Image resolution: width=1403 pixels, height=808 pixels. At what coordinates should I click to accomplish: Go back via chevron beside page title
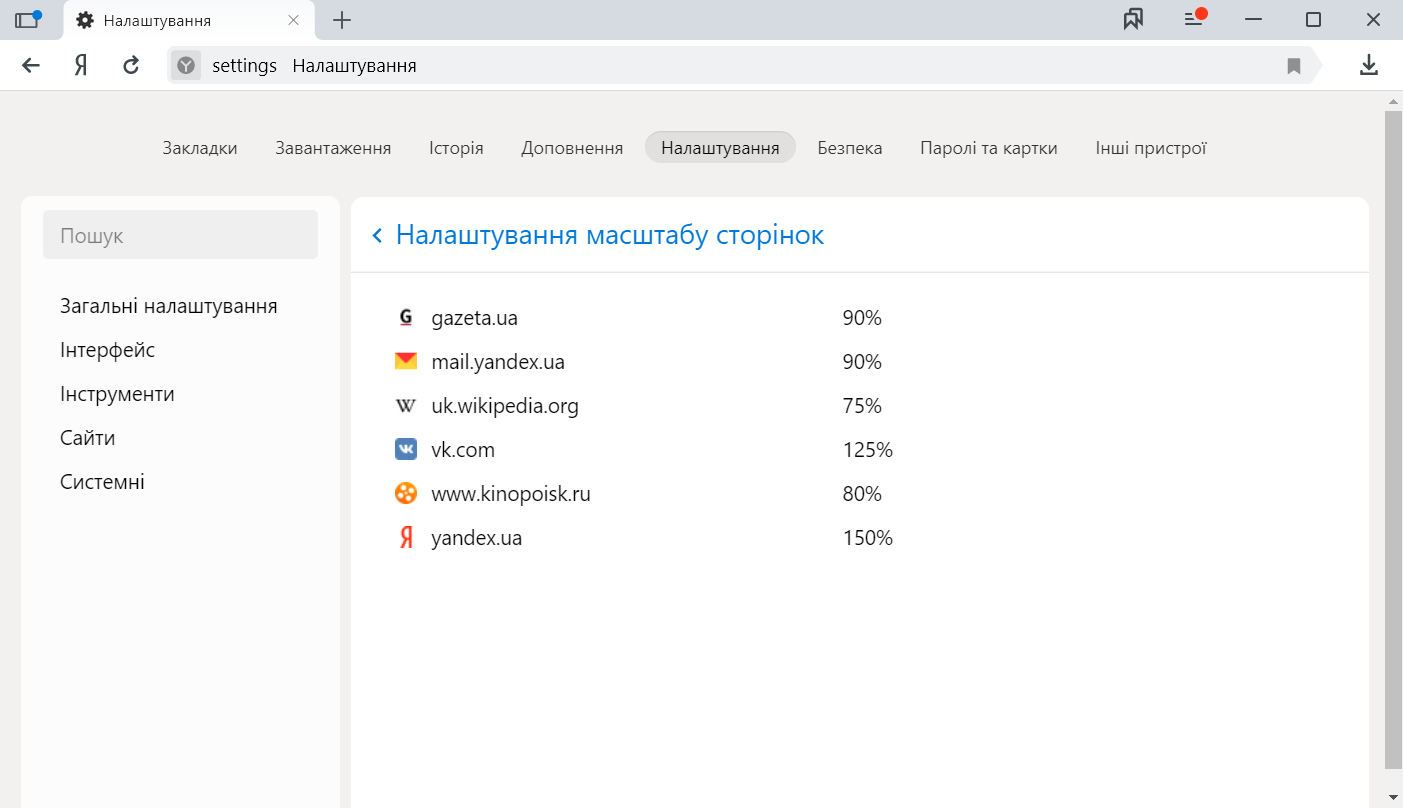click(377, 235)
